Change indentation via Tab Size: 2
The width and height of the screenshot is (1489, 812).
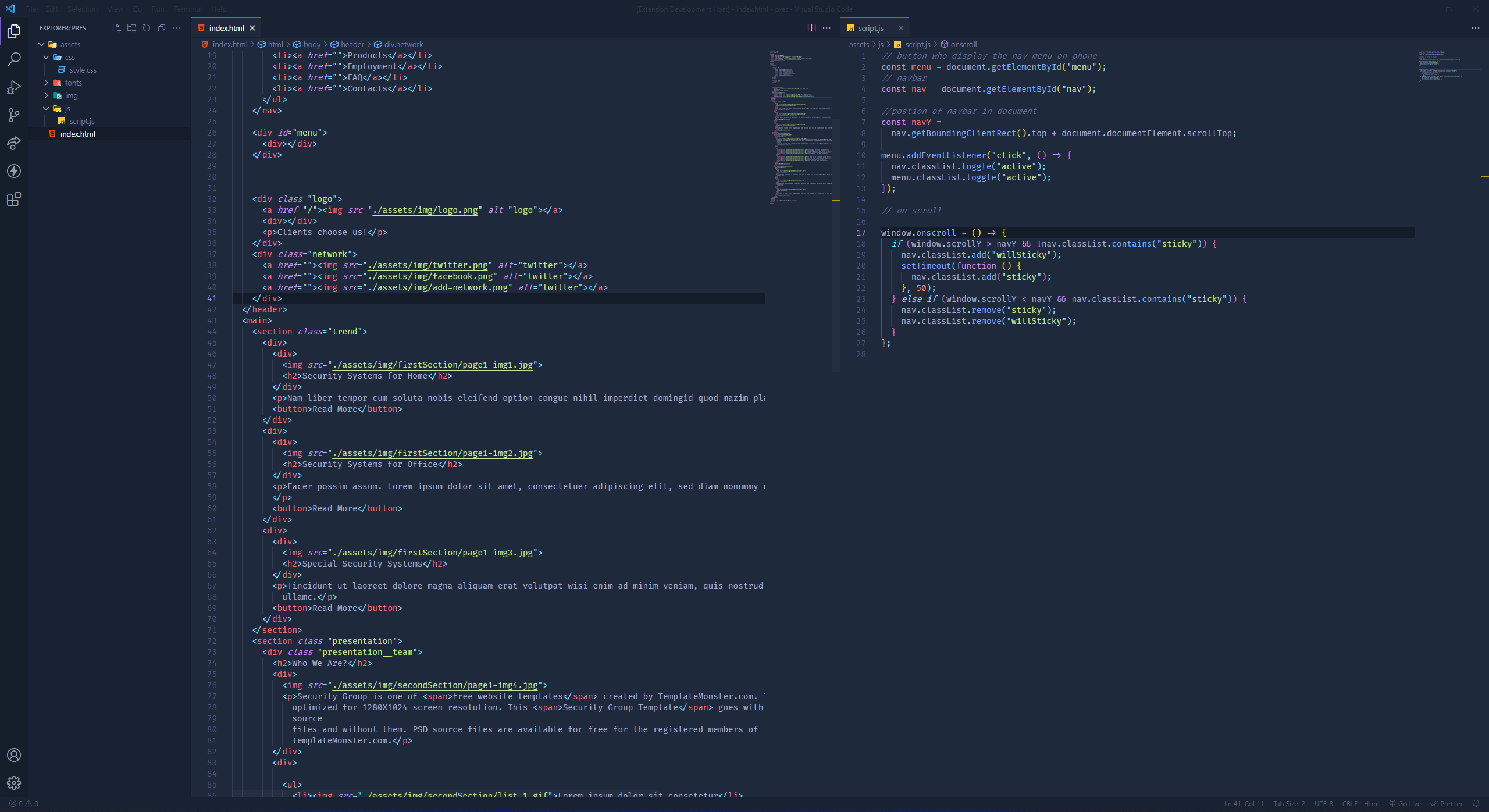coord(1289,804)
